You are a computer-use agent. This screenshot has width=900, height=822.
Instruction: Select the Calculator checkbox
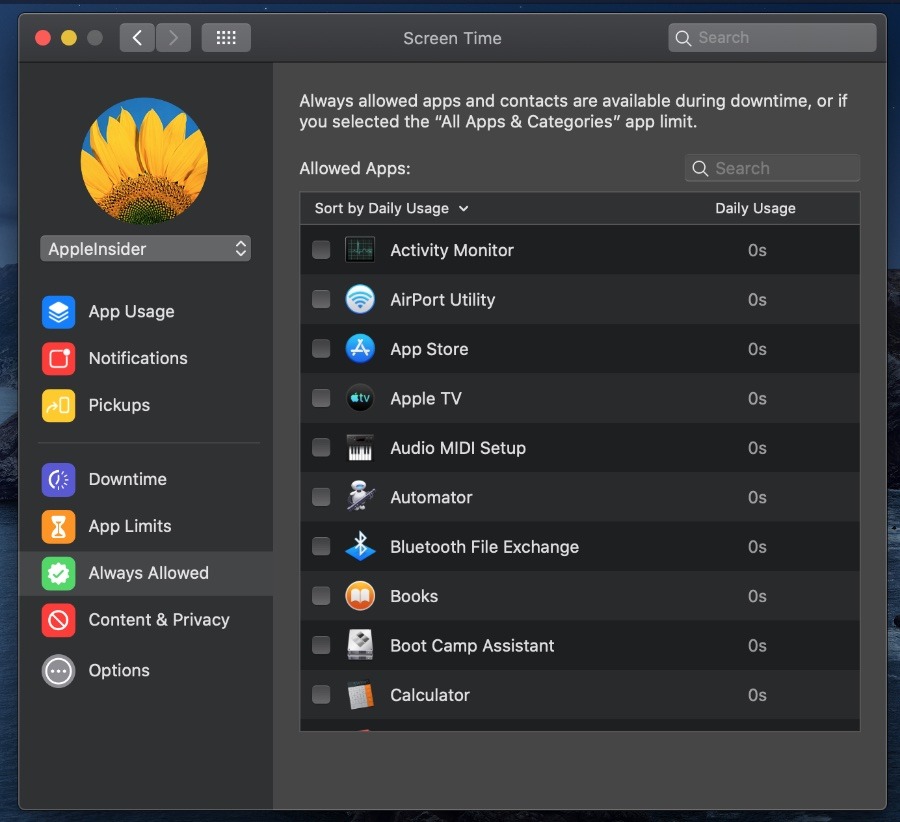tap(321, 695)
